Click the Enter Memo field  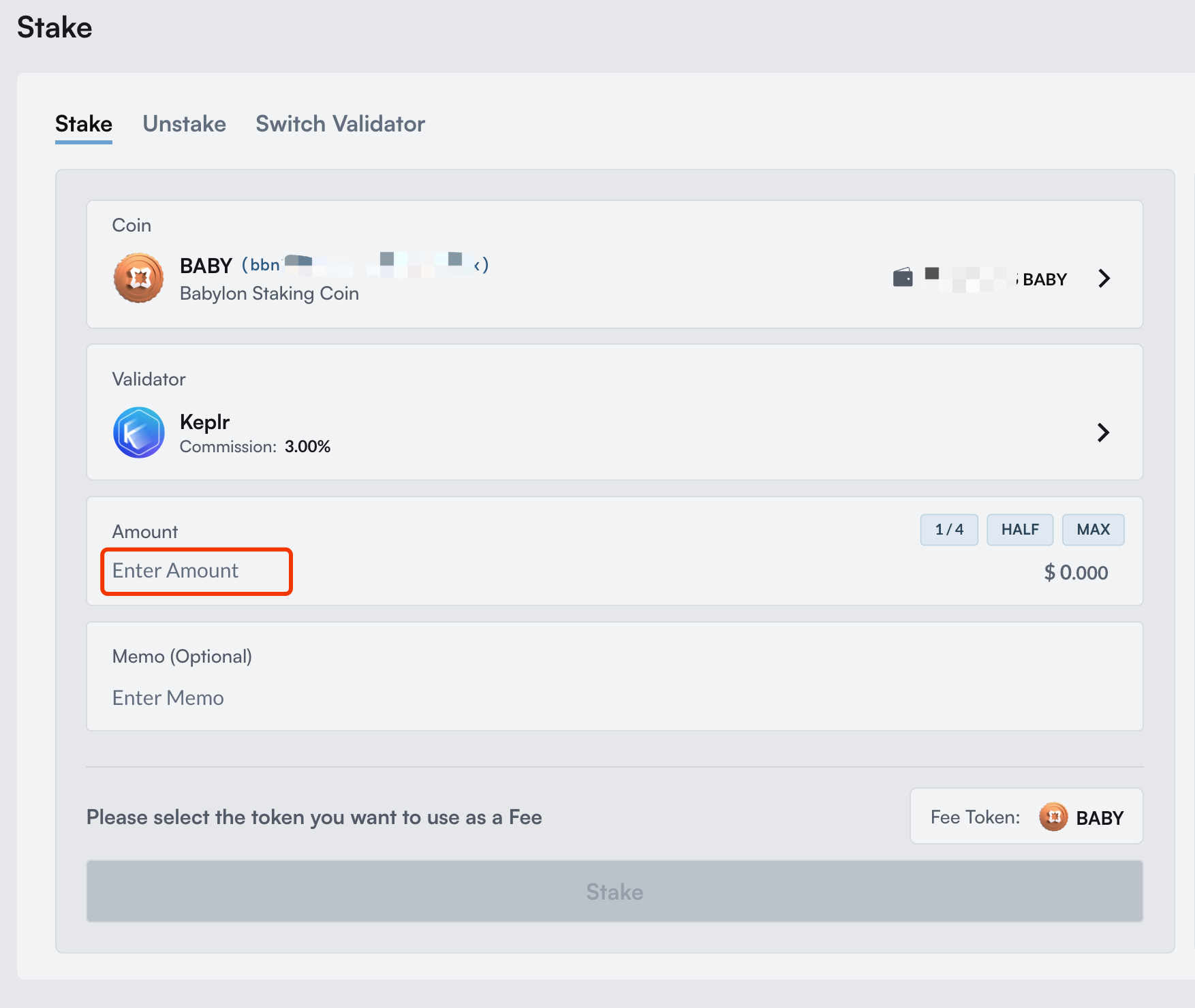tap(168, 697)
